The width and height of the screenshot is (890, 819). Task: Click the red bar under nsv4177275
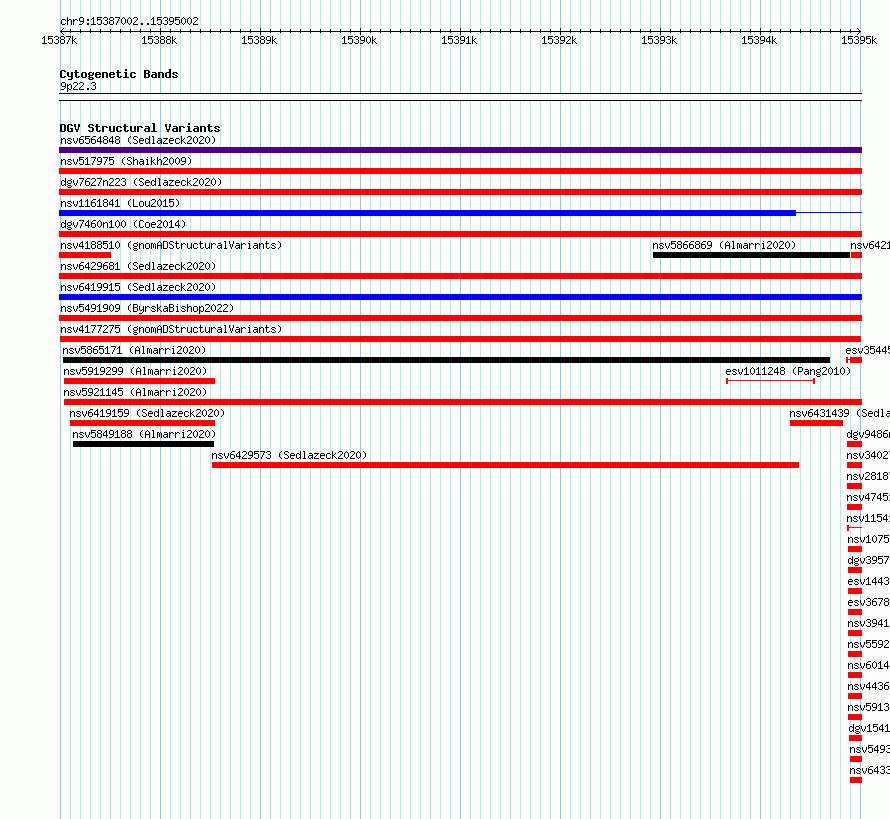(x=460, y=339)
